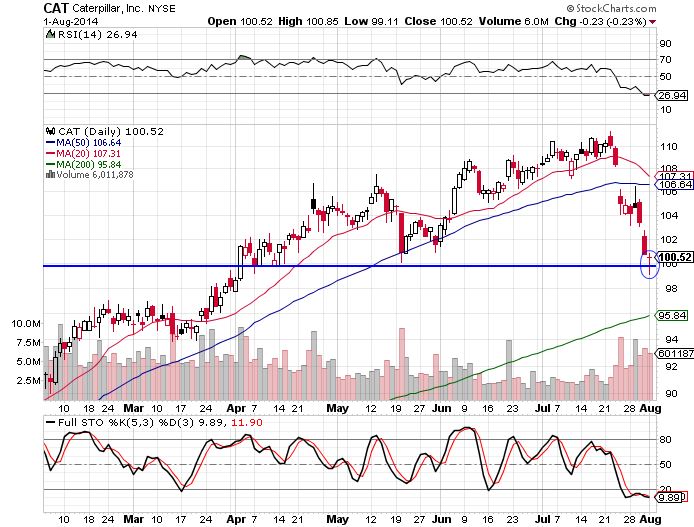Click the 95.84 MA(200) price tag
Image resolution: width=694 pixels, height=527 pixels.
[672, 315]
